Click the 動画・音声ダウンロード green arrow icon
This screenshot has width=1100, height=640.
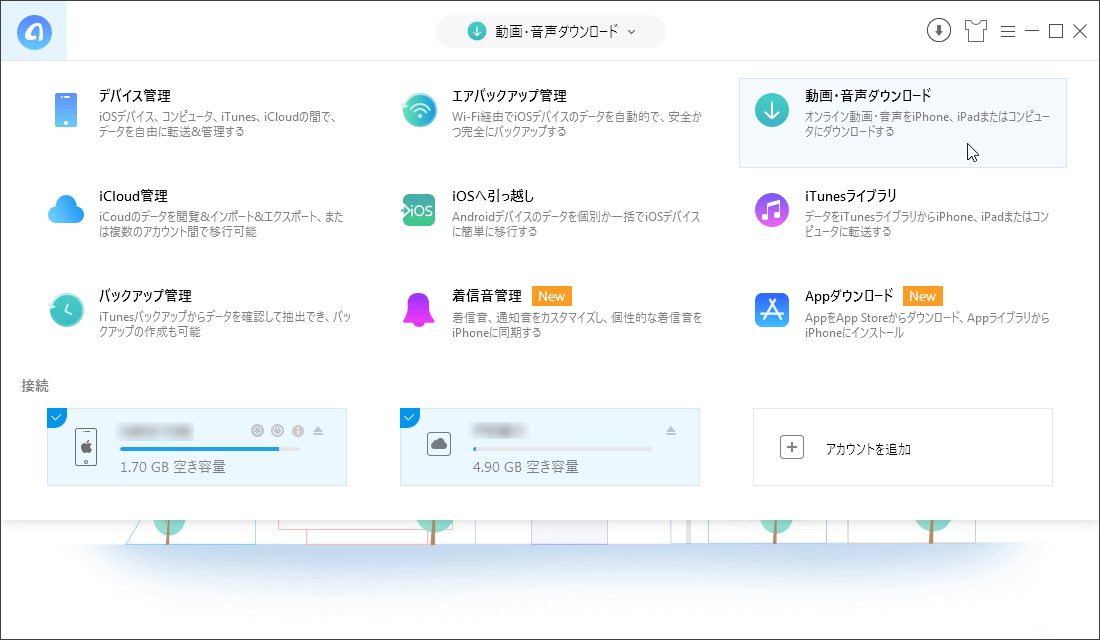click(x=772, y=110)
